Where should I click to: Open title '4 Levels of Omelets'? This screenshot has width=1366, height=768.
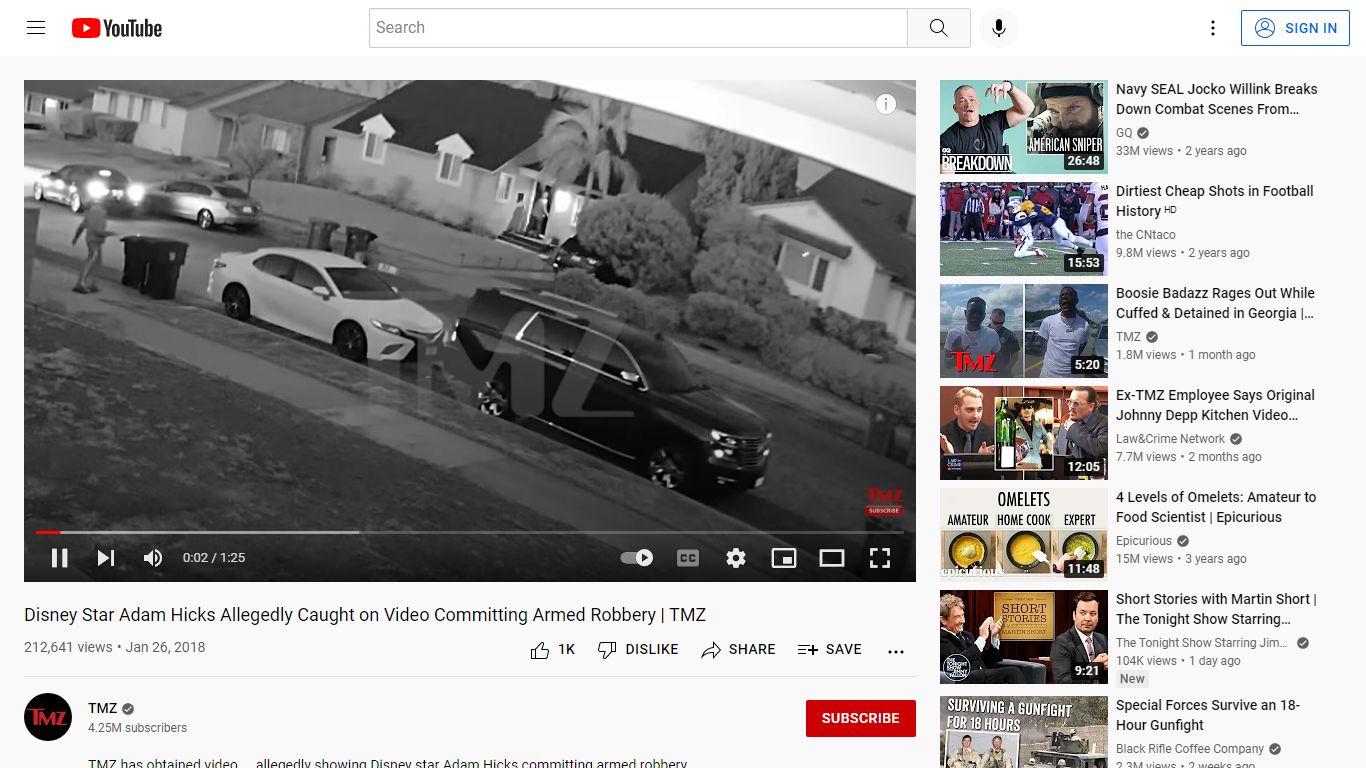[x=1216, y=507]
